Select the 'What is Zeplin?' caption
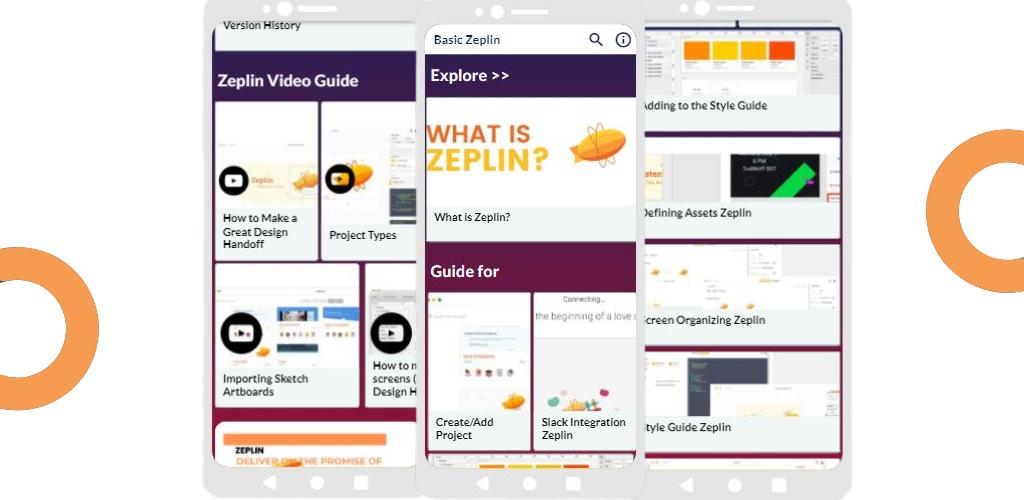The width and height of the screenshot is (1024, 500). 472,217
